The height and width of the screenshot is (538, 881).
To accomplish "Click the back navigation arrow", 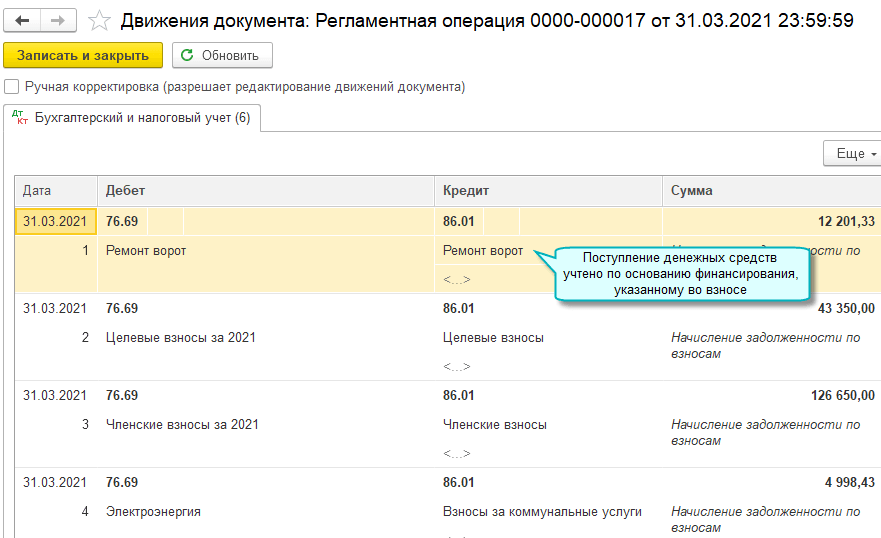I will [22, 20].
